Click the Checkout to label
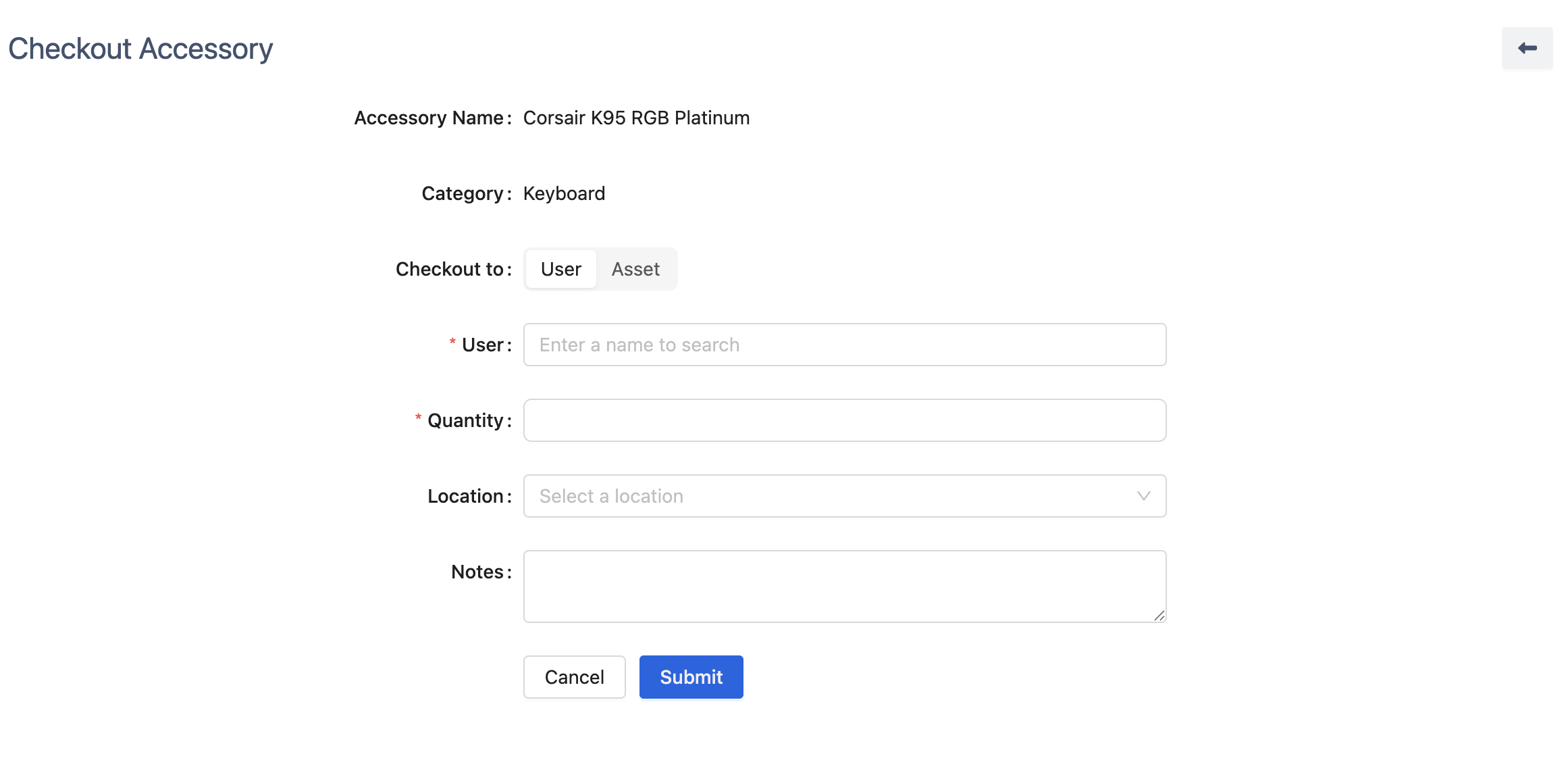The image size is (1568, 773). tap(449, 269)
